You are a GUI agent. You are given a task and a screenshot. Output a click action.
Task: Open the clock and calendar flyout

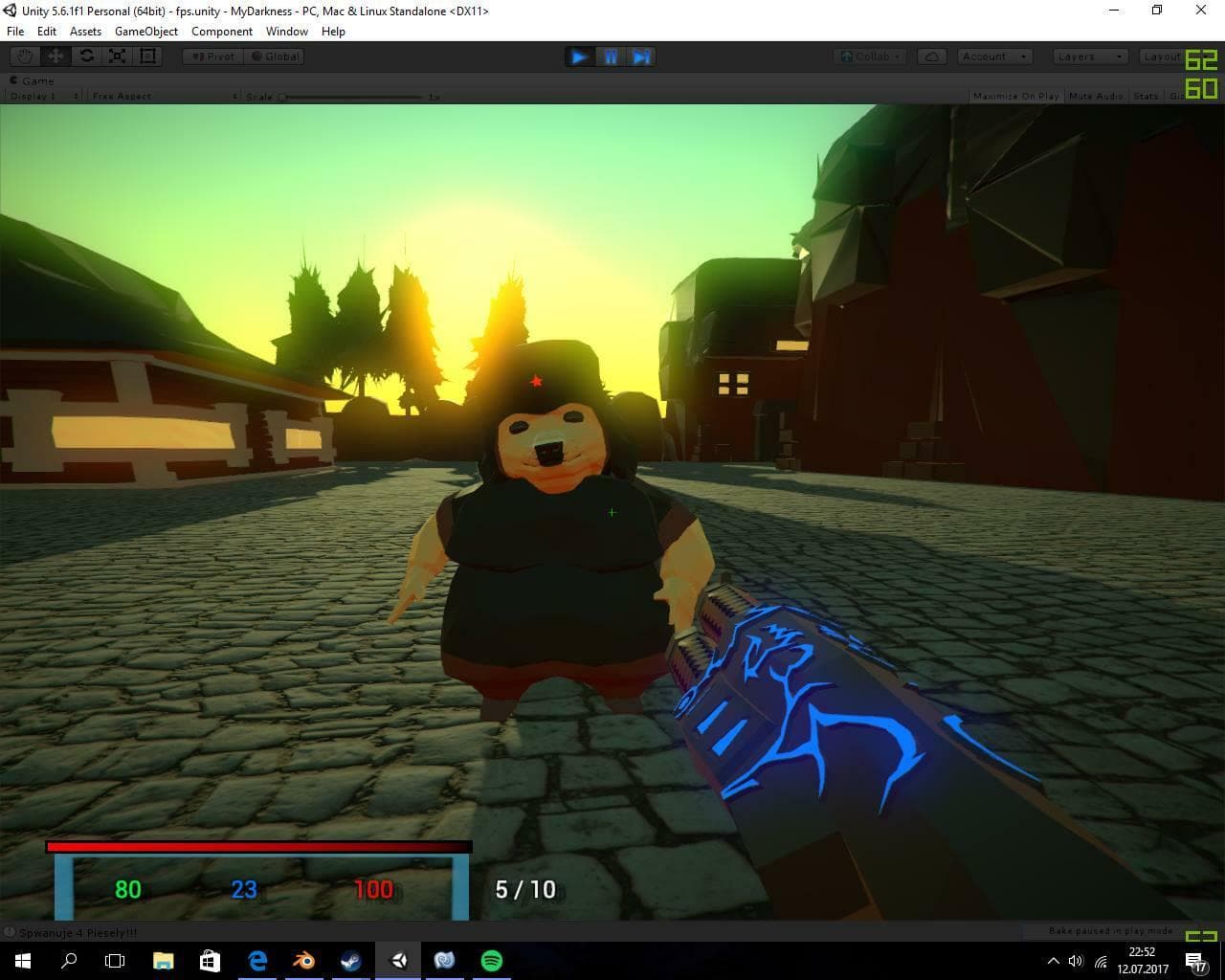(x=1143, y=961)
